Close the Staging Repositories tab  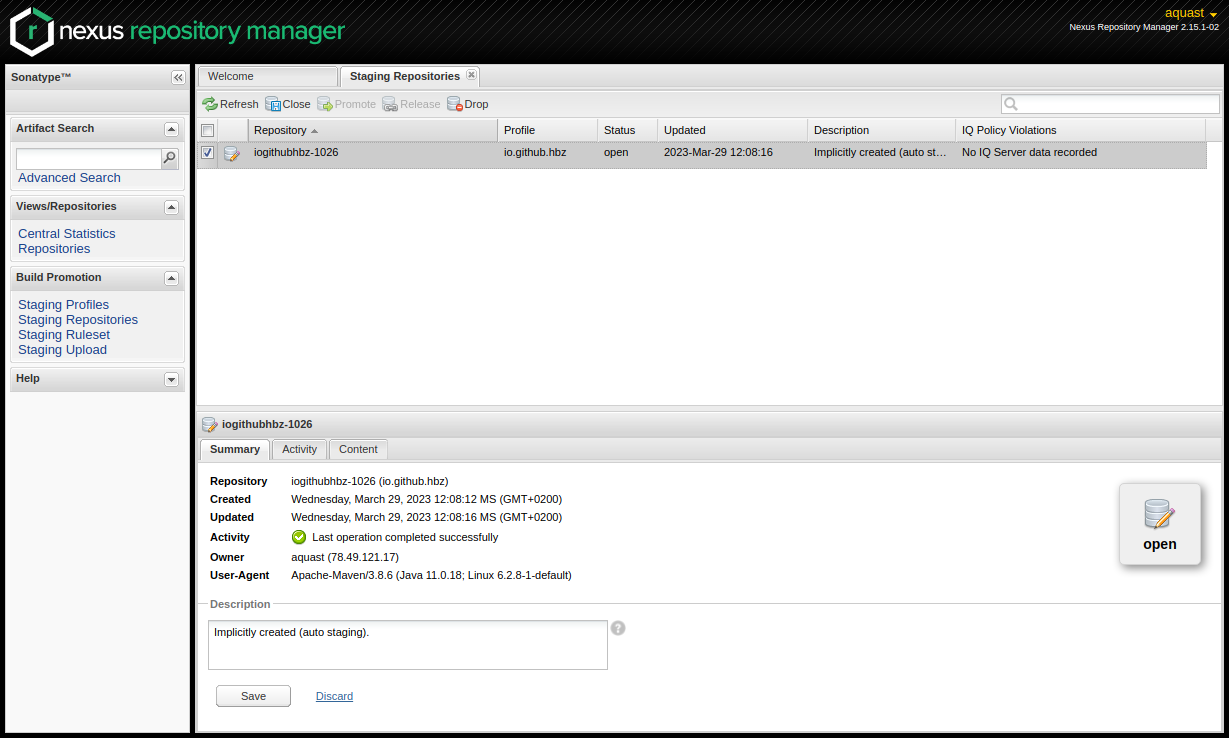tap(472, 75)
